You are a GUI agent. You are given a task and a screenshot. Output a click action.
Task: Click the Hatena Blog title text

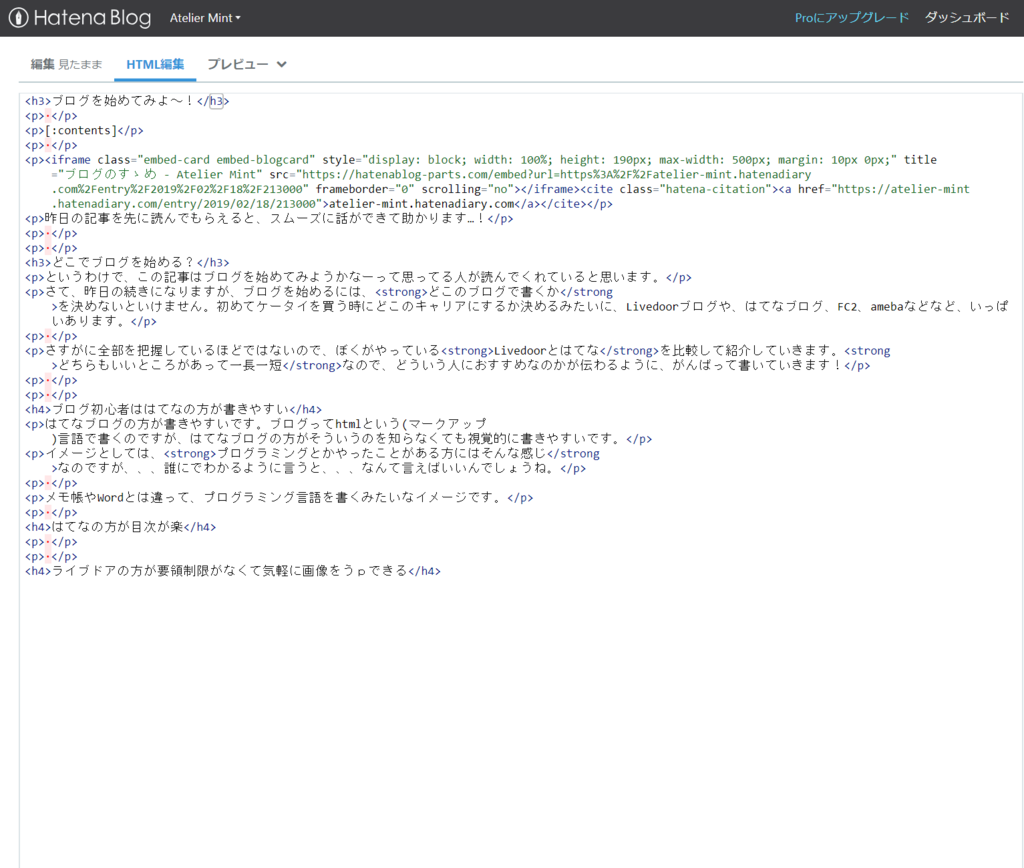92,18
